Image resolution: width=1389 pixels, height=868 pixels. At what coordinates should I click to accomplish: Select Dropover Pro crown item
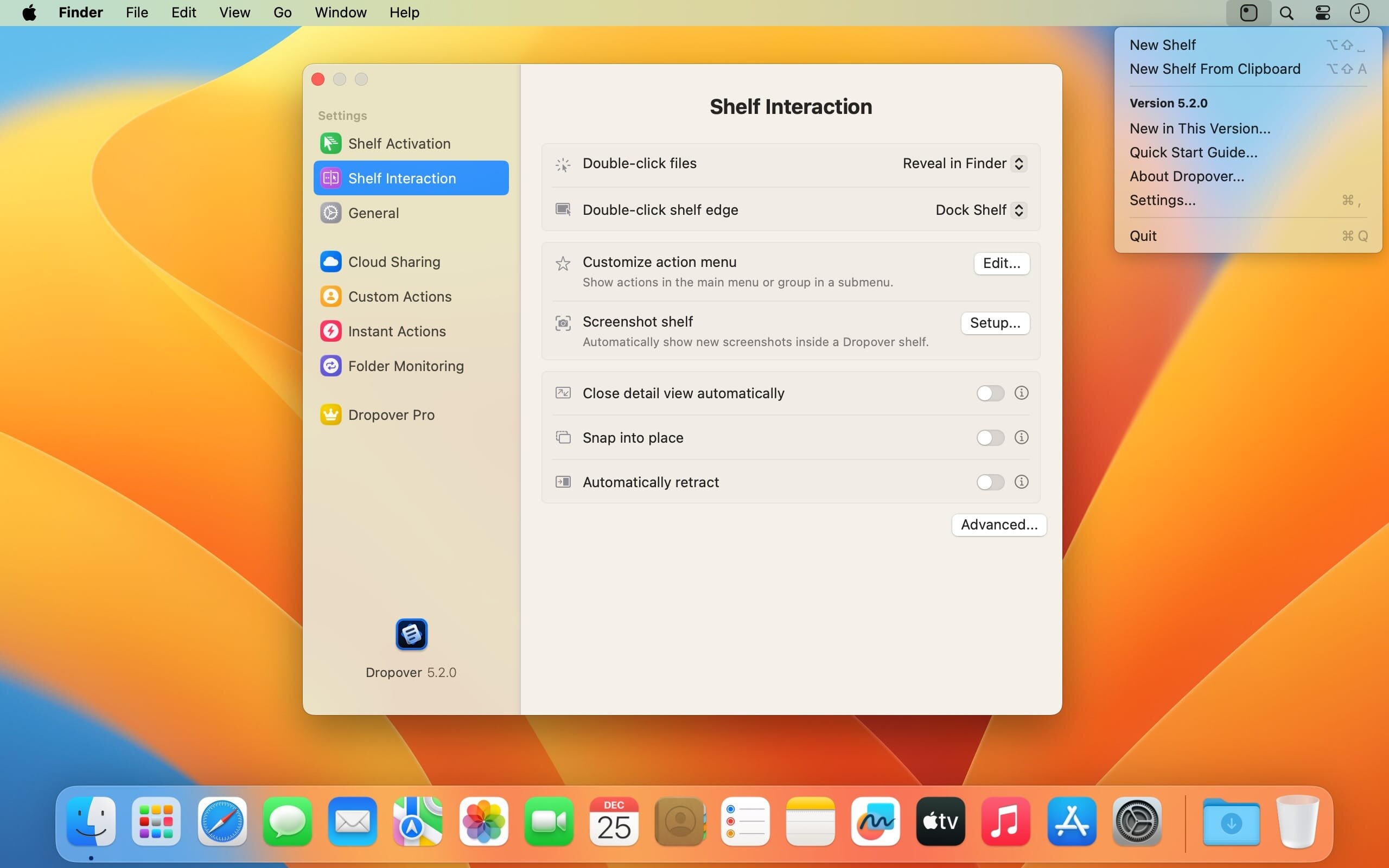coord(391,415)
